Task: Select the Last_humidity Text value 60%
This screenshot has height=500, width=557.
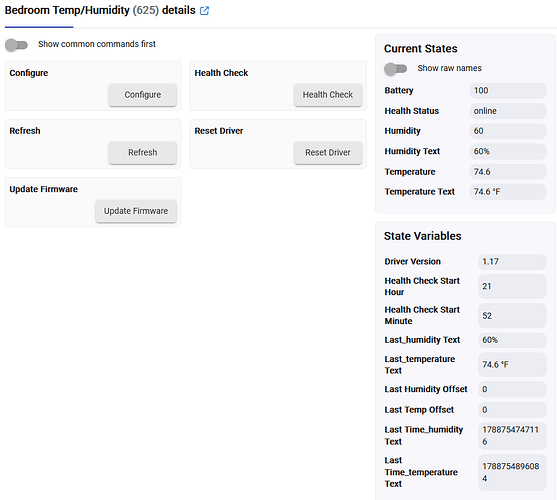Action: (x=512, y=340)
